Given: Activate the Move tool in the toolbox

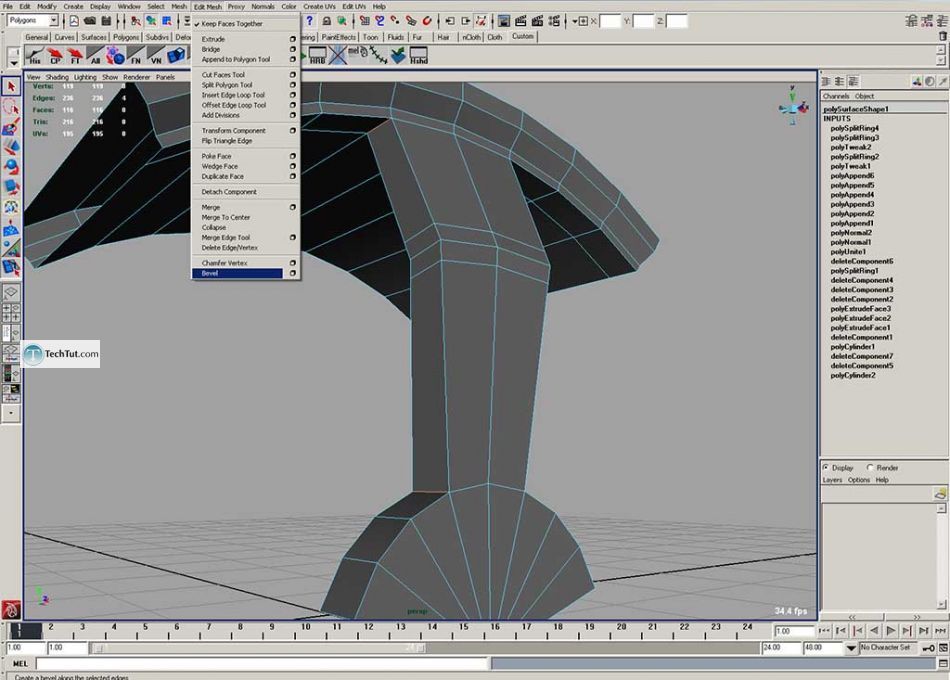Looking at the screenshot, I should tap(11, 147).
